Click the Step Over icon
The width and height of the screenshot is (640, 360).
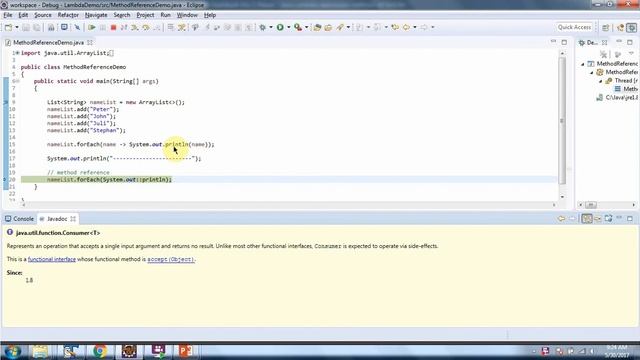click(146, 27)
